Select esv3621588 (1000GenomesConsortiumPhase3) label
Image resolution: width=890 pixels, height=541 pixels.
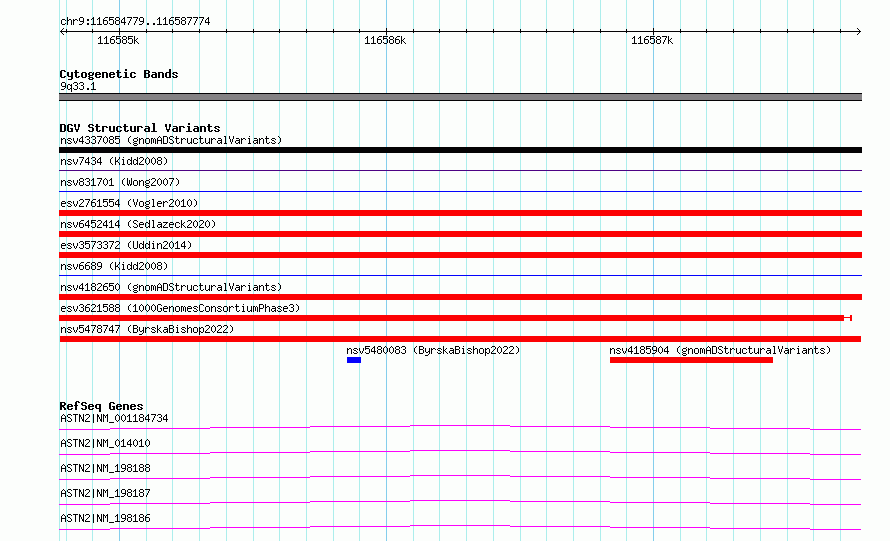[x=180, y=308]
